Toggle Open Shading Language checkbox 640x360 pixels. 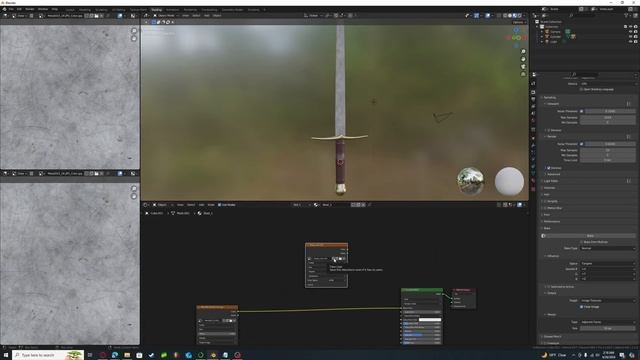point(582,89)
